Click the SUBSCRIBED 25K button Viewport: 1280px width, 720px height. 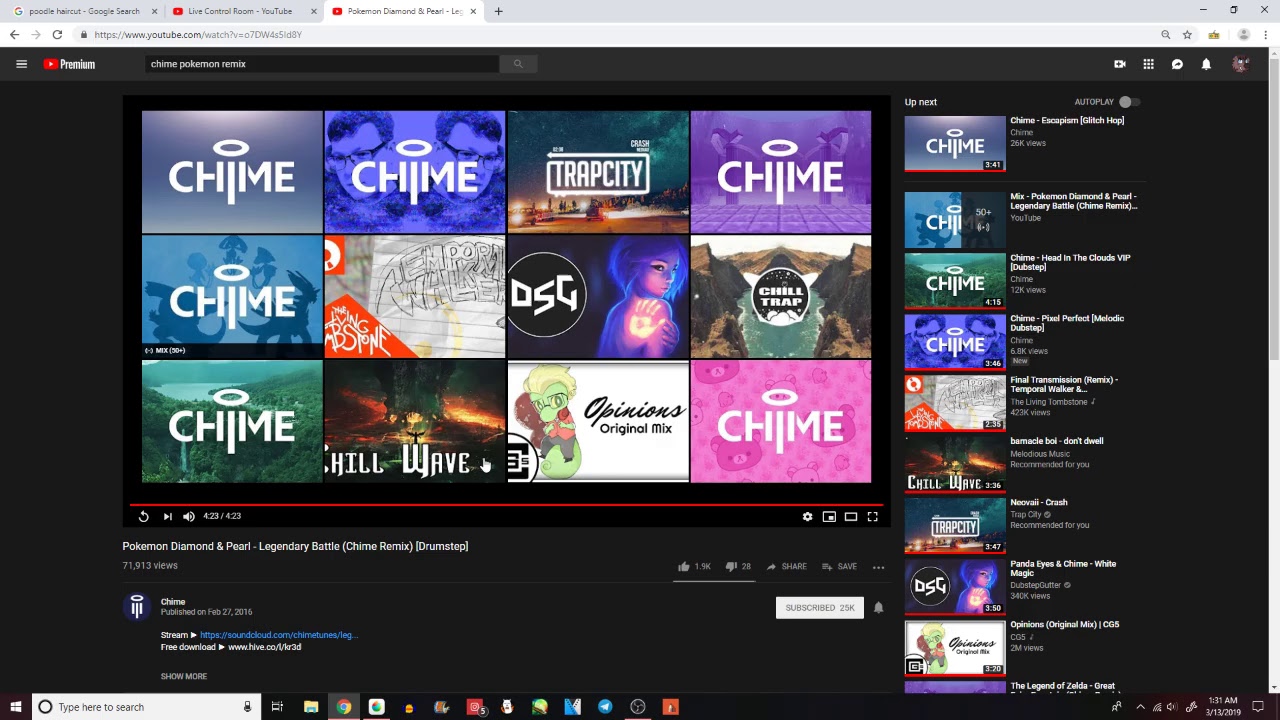[820, 607]
